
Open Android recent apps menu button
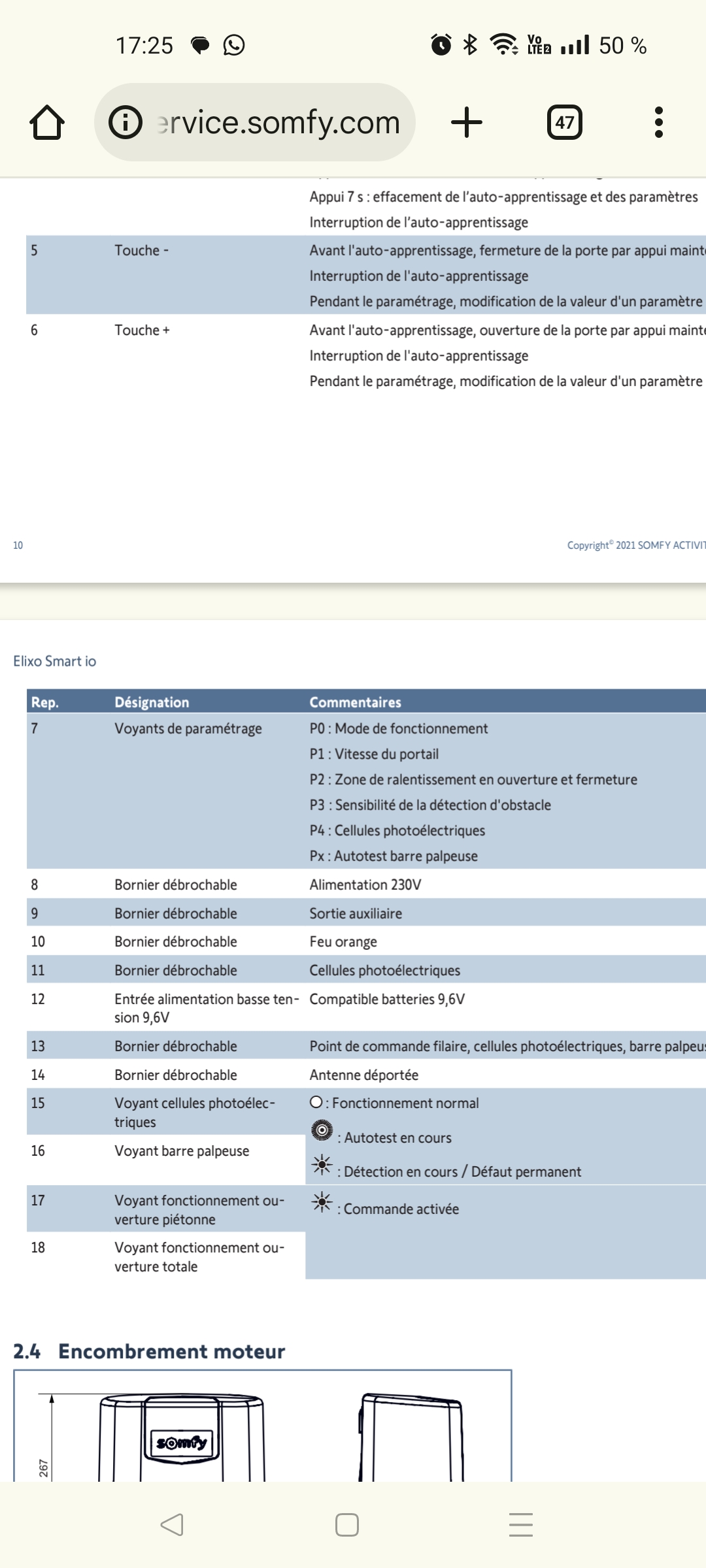(520, 1524)
